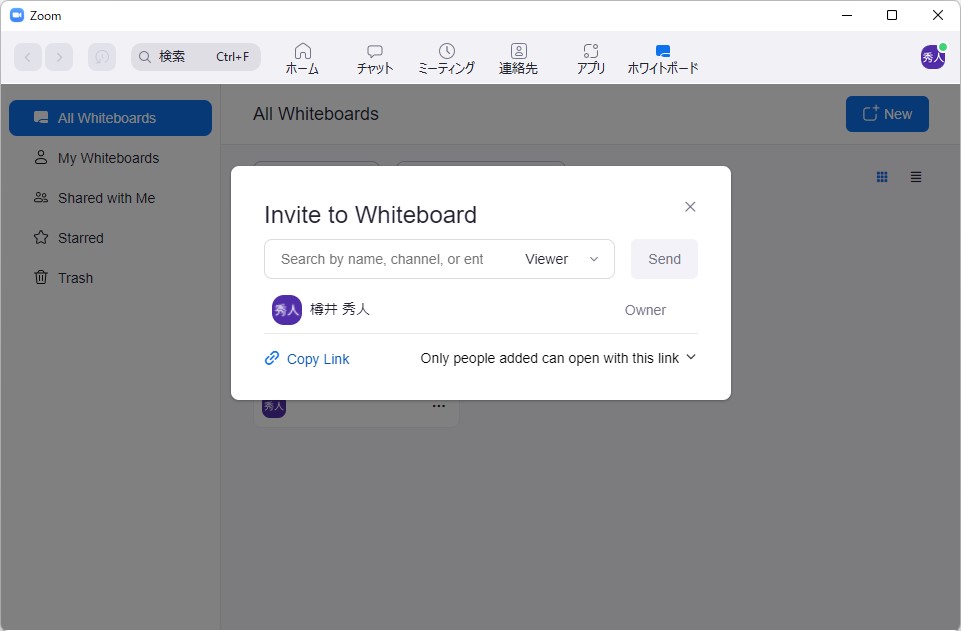
Task: Close the Invite to Whiteboard dialog
Action: 690,207
